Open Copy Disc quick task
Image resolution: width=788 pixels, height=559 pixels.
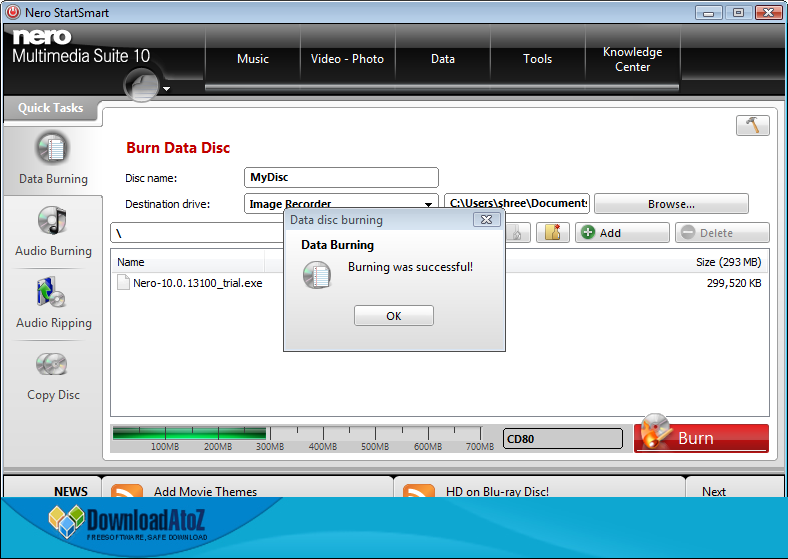pos(53,376)
